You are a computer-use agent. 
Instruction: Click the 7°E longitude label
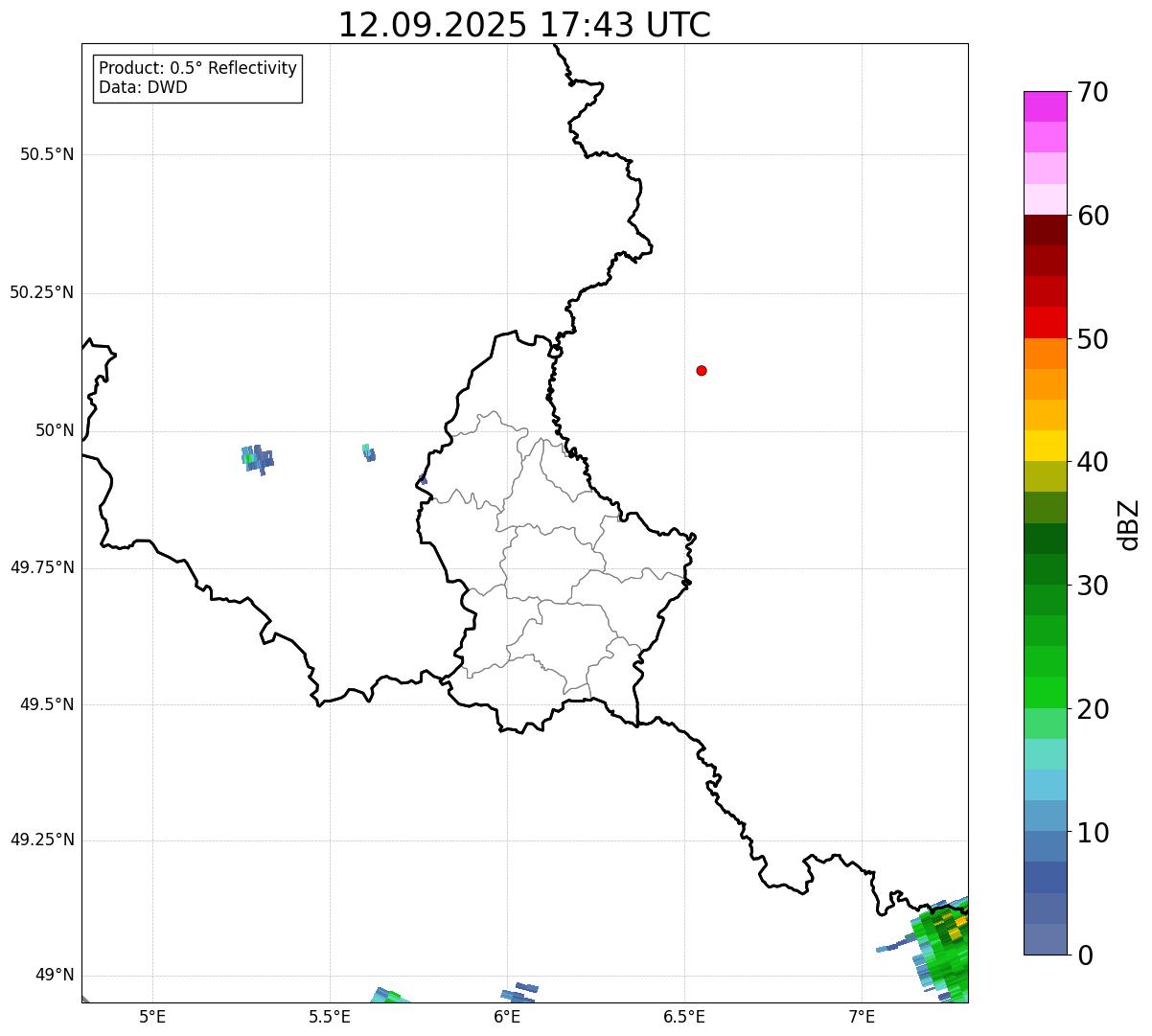(x=862, y=1017)
